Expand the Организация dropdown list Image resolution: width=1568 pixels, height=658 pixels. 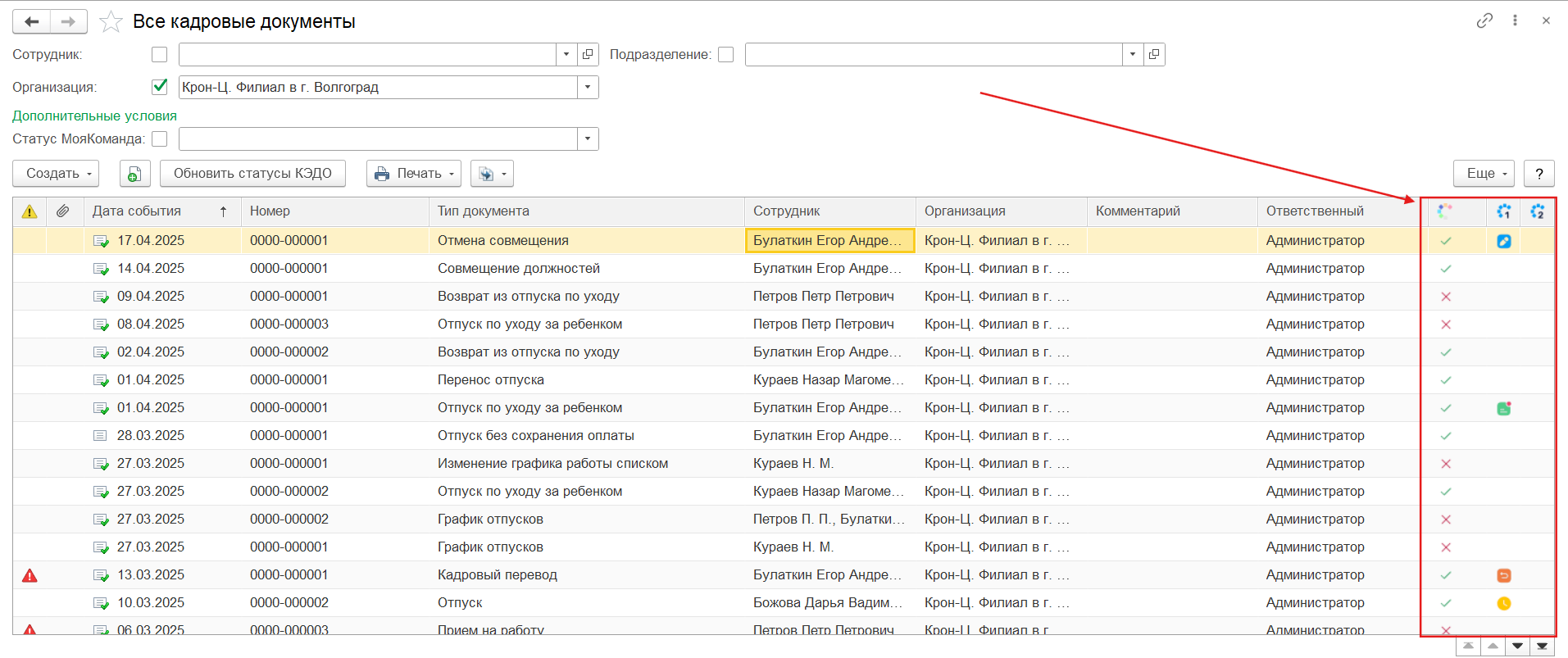coord(588,88)
